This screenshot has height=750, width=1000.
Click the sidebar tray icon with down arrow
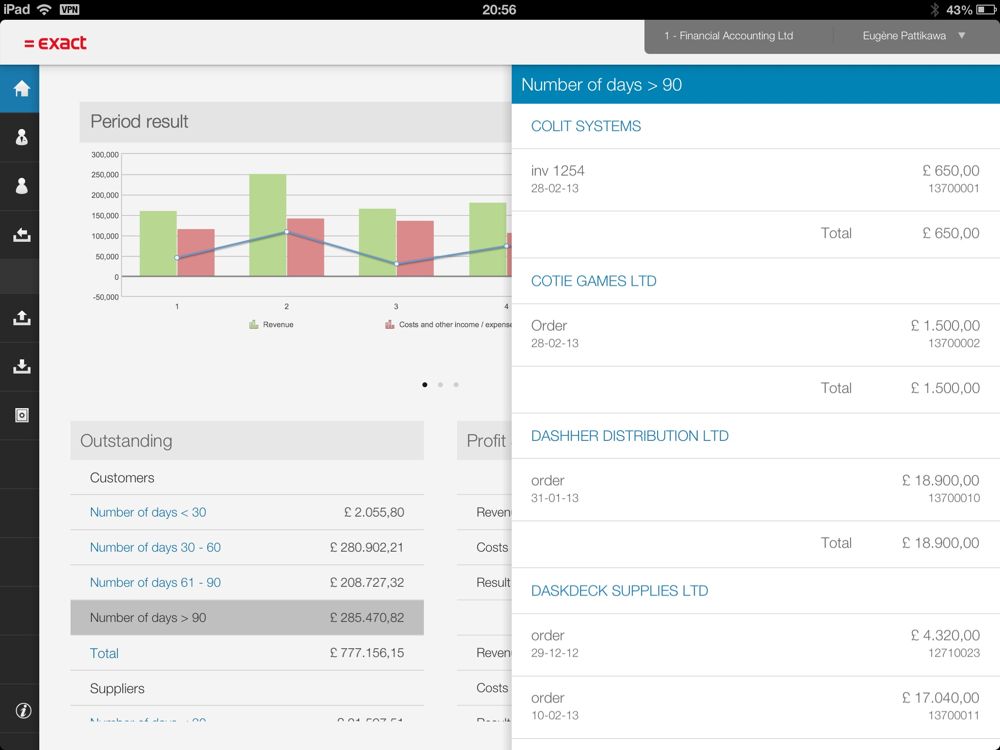point(21,367)
